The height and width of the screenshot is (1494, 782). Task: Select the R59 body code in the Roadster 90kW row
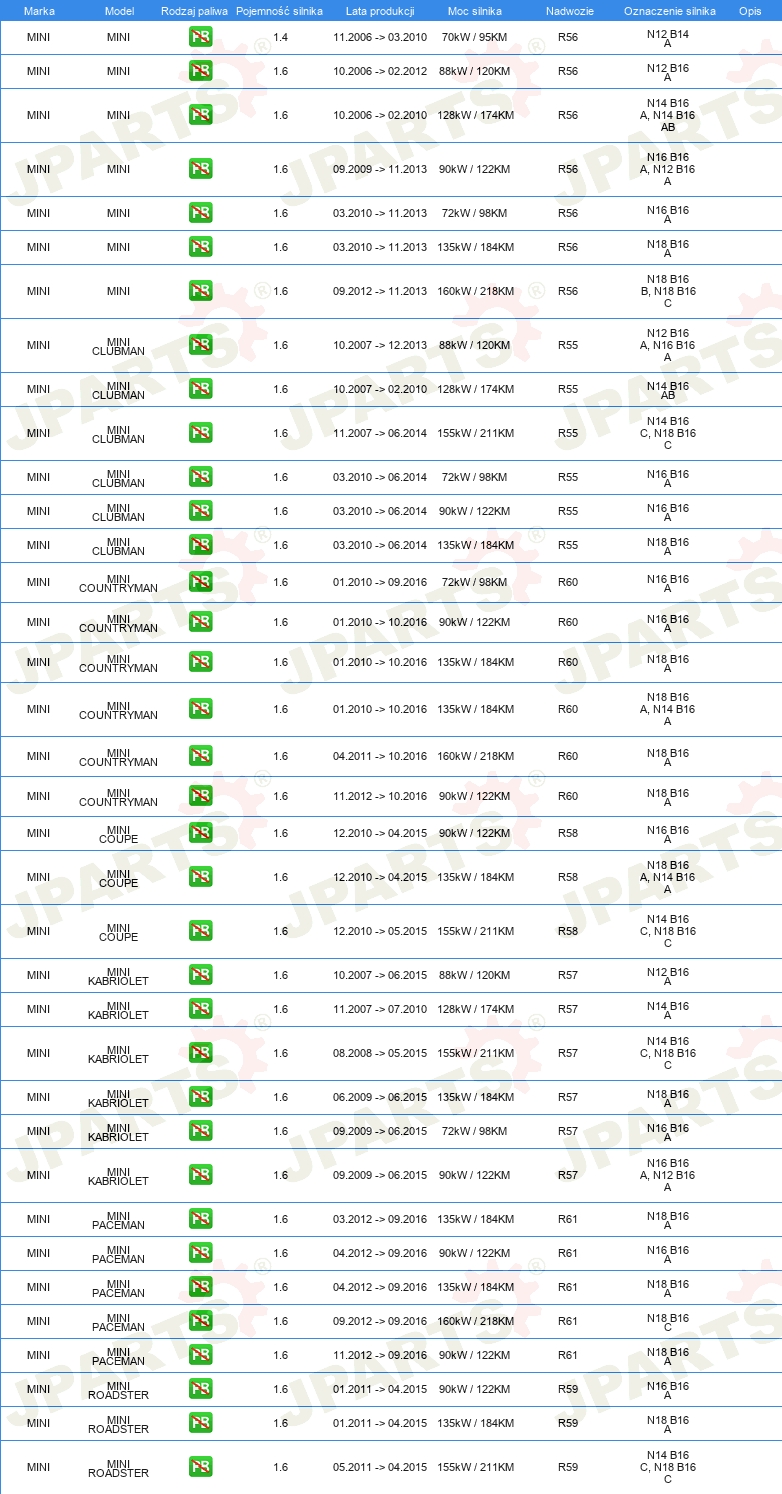pos(568,1389)
